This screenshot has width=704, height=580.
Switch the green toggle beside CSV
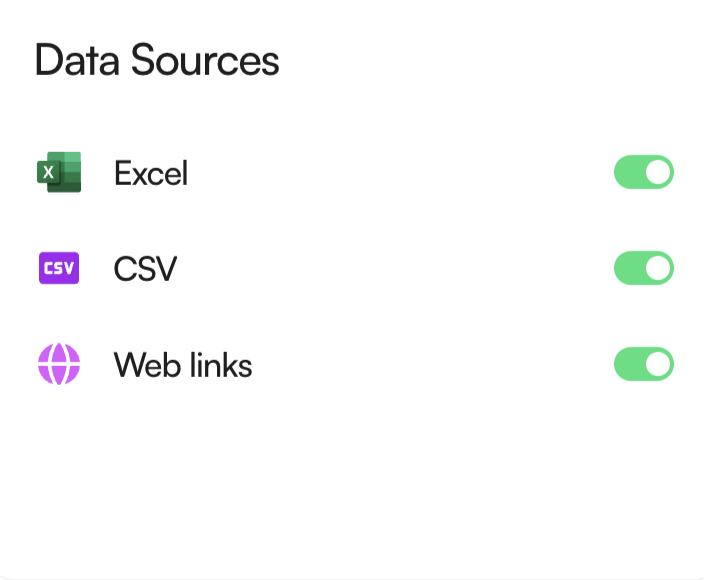pyautogui.click(x=643, y=268)
